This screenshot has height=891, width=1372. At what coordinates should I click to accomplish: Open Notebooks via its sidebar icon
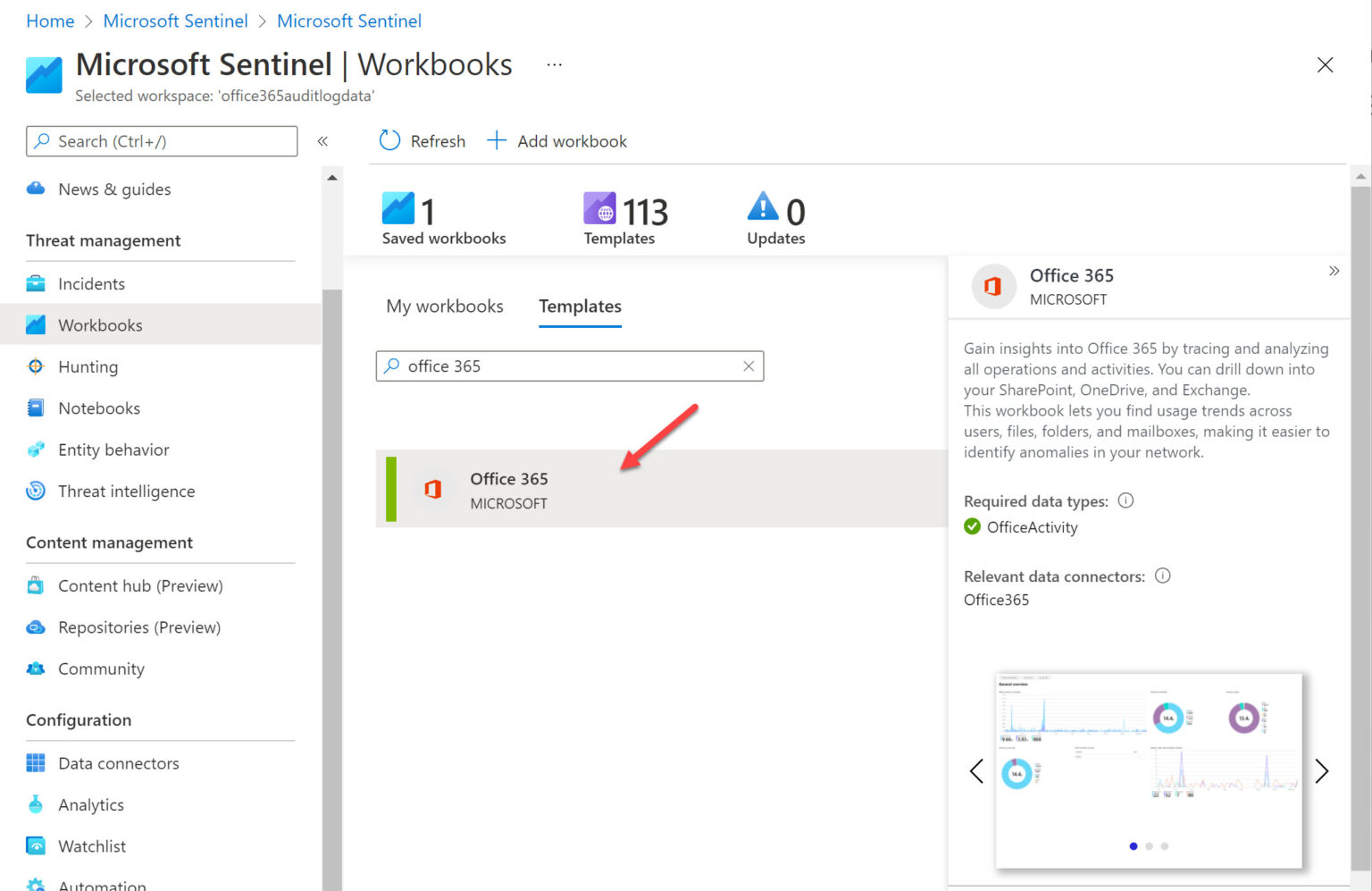pyautogui.click(x=35, y=408)
